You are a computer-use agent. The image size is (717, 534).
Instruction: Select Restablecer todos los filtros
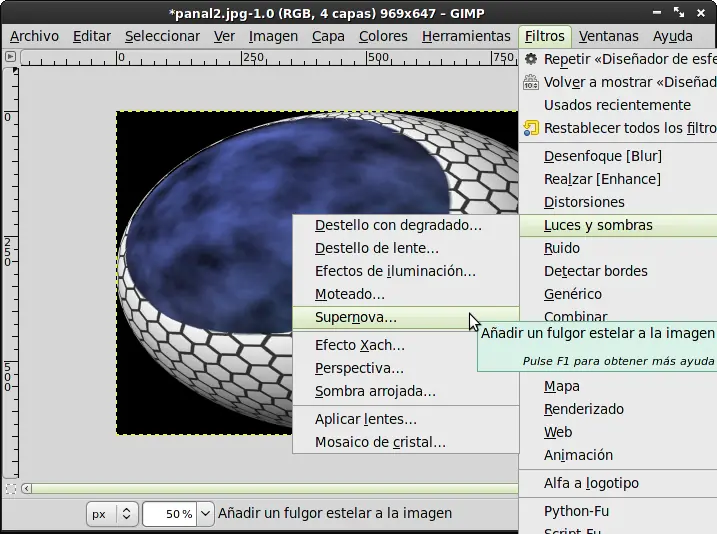(x=618, y=128)
